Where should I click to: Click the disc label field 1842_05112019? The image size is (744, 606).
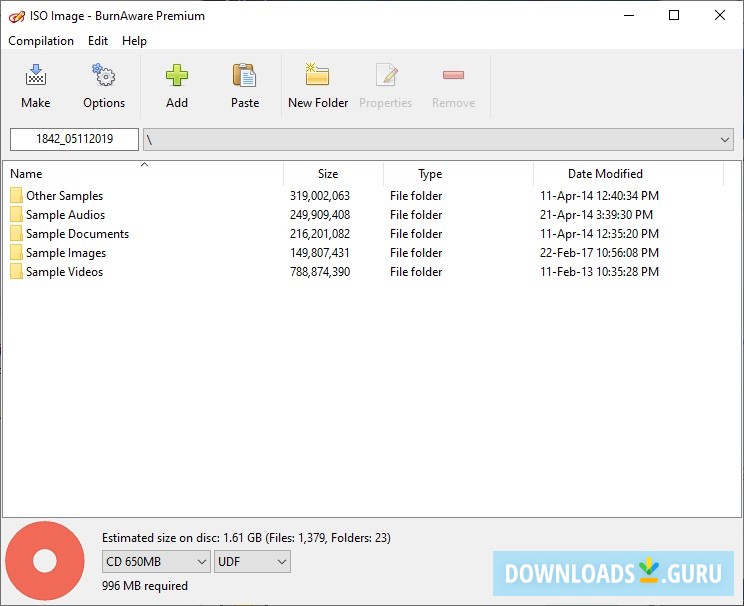(x=74, y=139)
